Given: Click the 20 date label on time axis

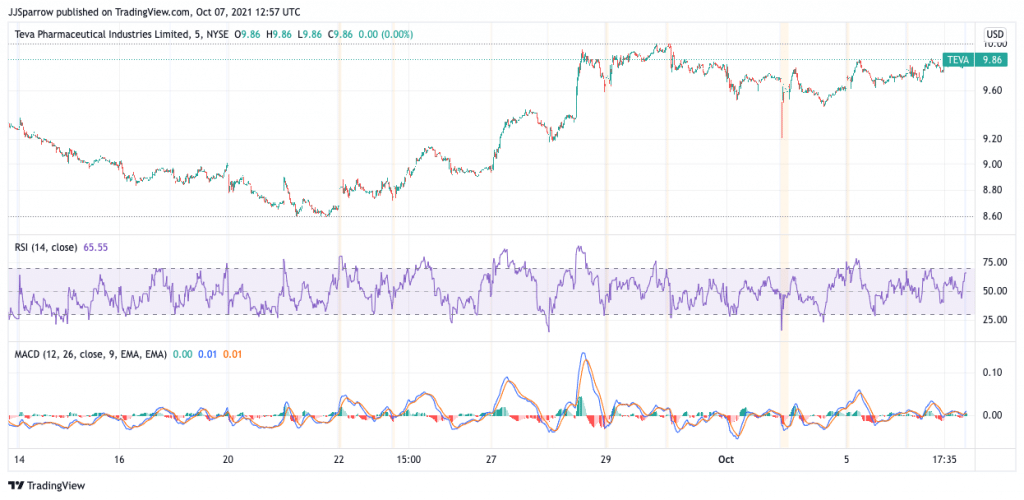Looking at the screenshot, I should coord(228,460).
